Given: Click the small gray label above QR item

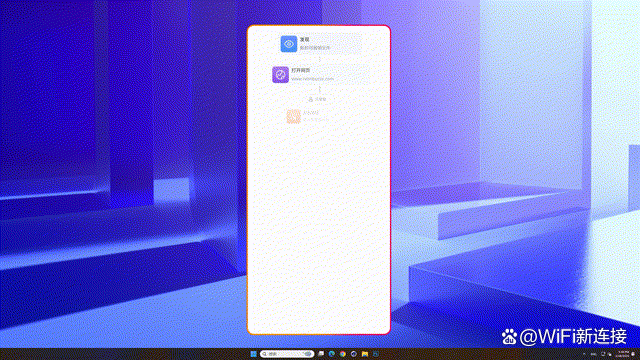Looking at the screenshot, I should point(317,99).
